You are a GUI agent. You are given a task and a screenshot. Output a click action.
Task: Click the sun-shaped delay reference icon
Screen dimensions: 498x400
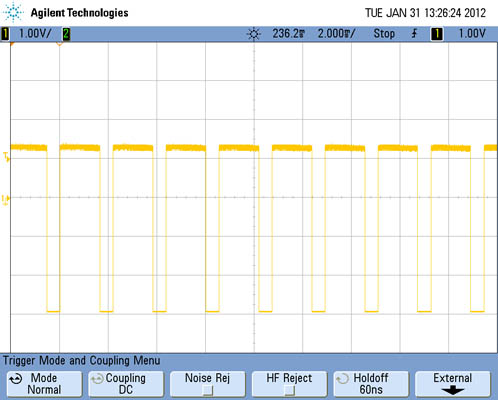pos(254,34)
